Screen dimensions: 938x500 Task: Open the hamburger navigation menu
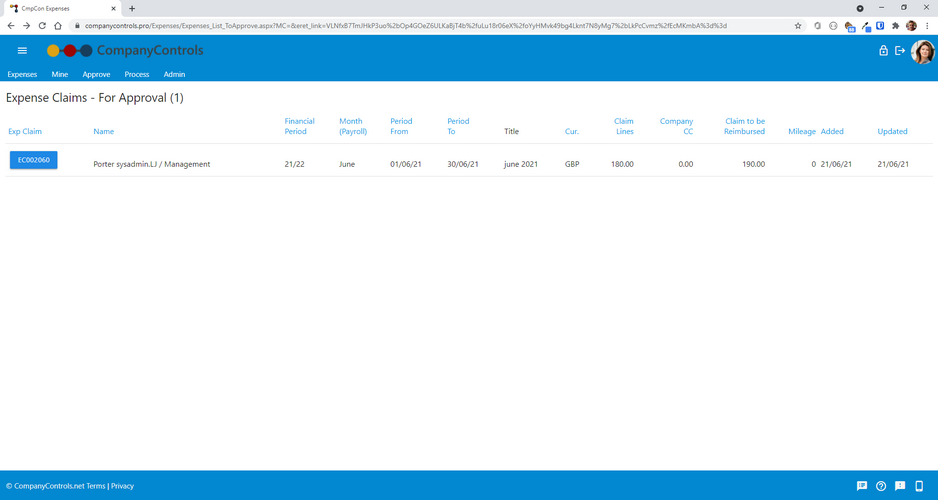pyautogui.click(x=22, y=51)
